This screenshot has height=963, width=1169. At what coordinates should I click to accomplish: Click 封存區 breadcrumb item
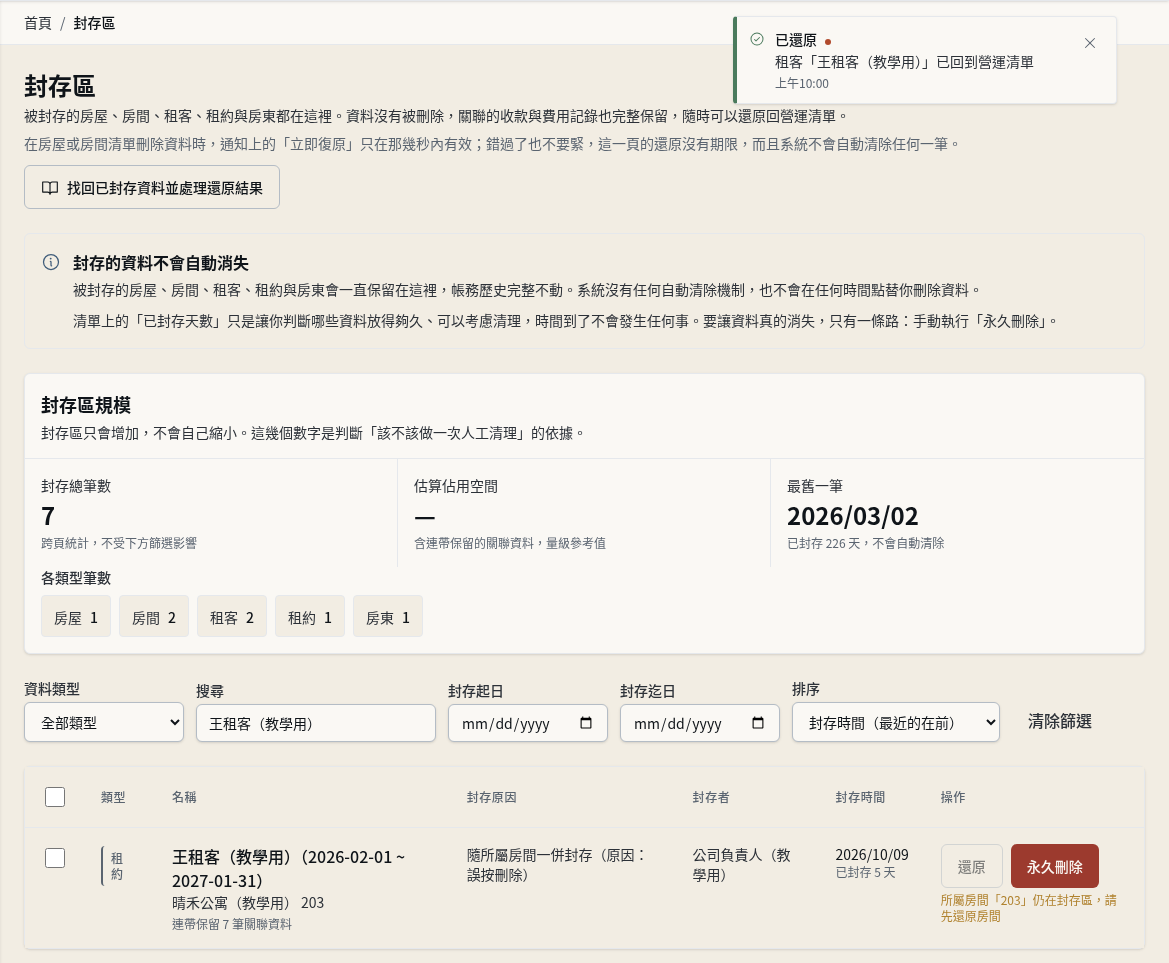94,23
